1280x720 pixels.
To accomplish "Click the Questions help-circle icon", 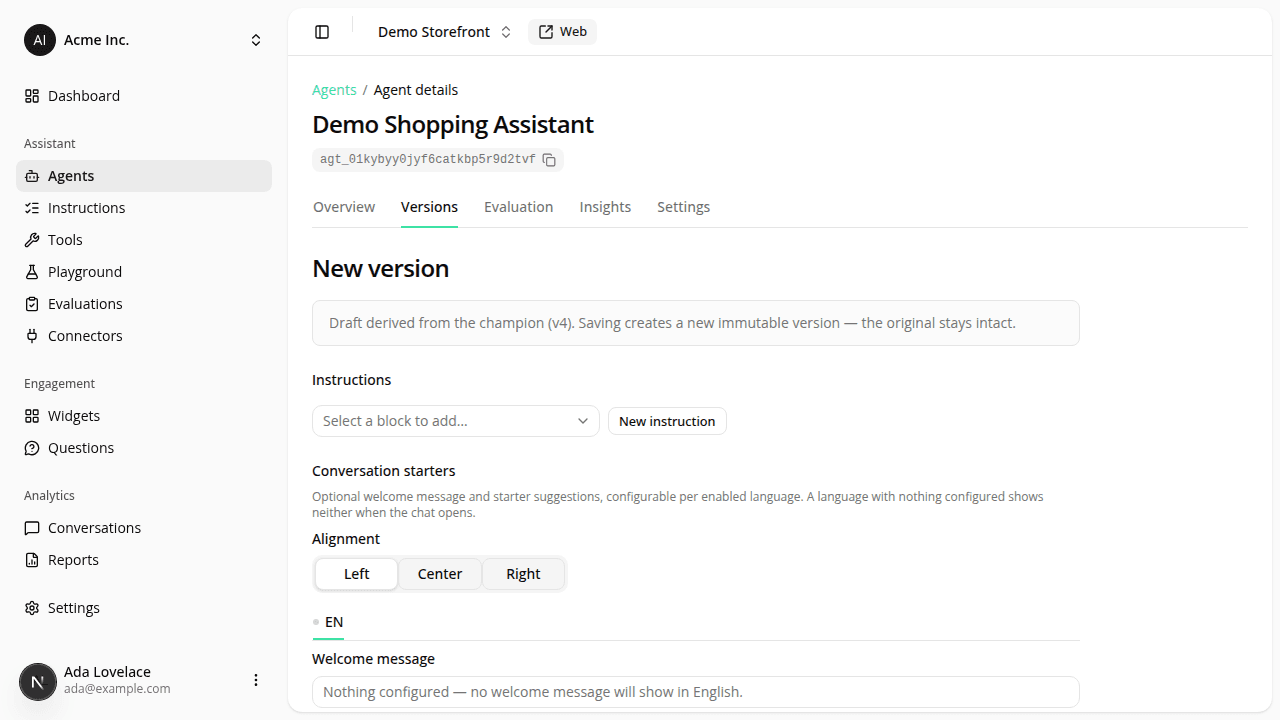I will (x=32, y=448).
